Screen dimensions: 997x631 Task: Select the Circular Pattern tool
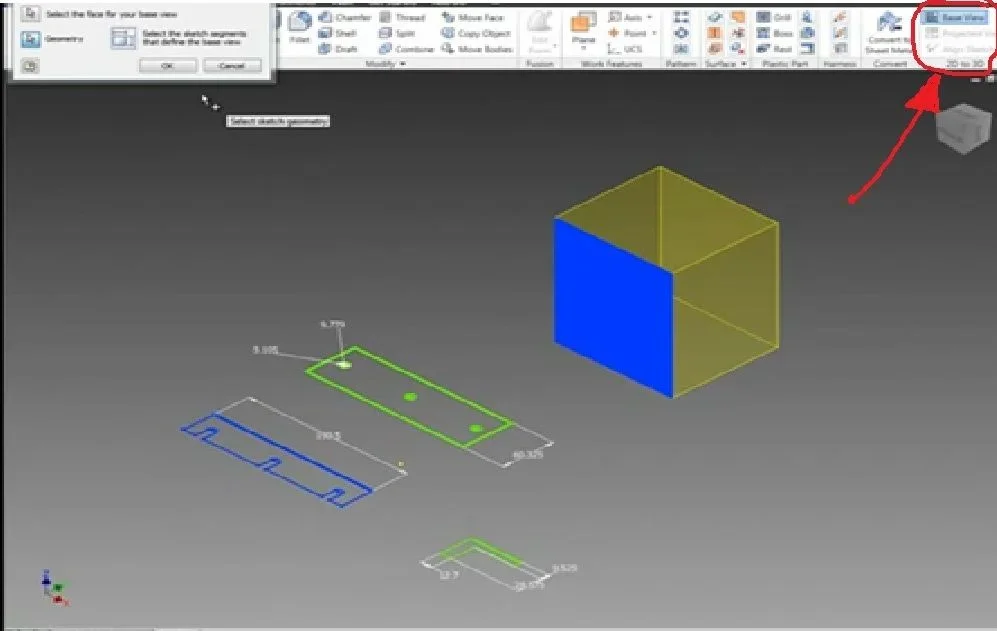pos(681,33)
